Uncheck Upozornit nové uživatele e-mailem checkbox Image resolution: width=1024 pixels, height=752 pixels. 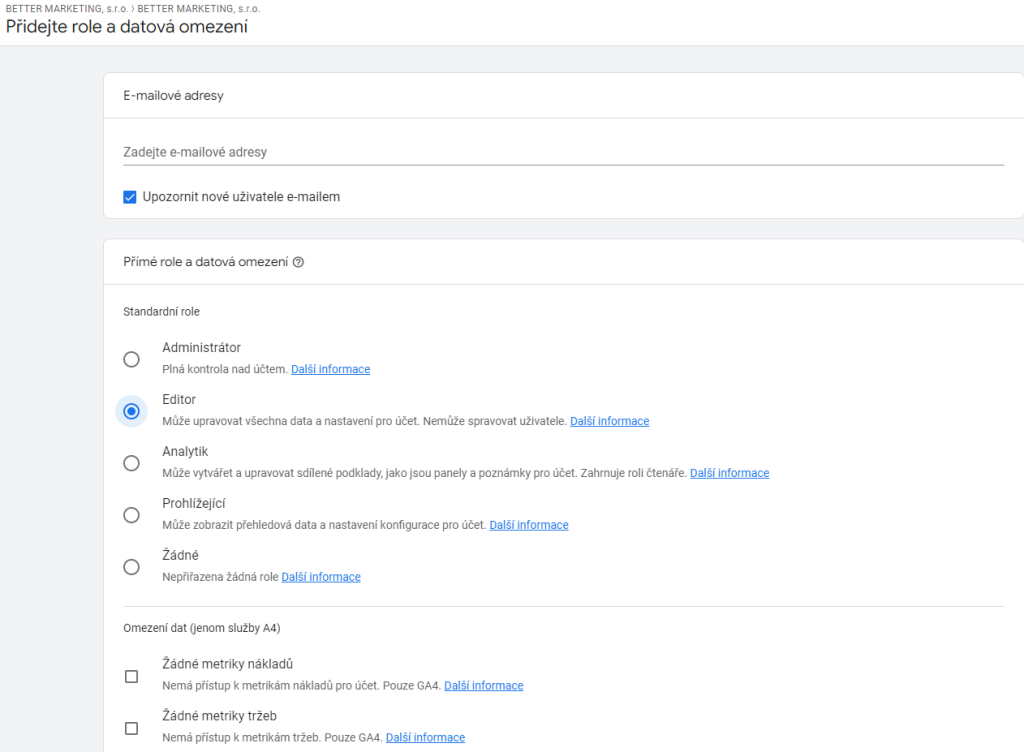pyautogui.click(x=130, y=197)
